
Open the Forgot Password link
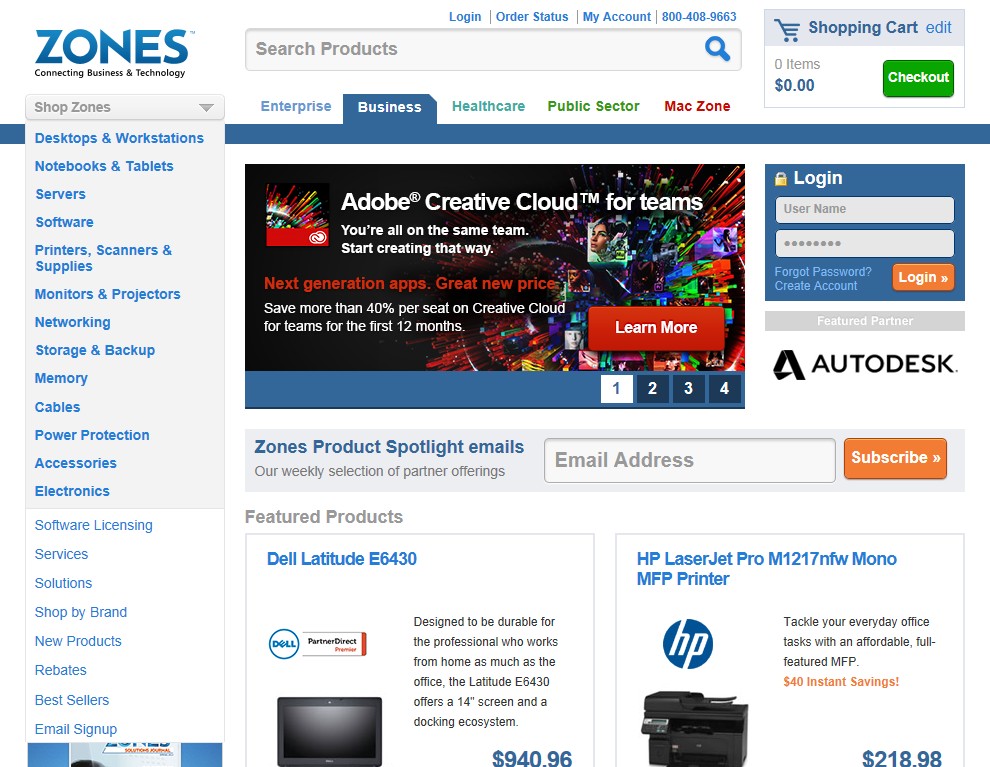click(x=823, y=271)
